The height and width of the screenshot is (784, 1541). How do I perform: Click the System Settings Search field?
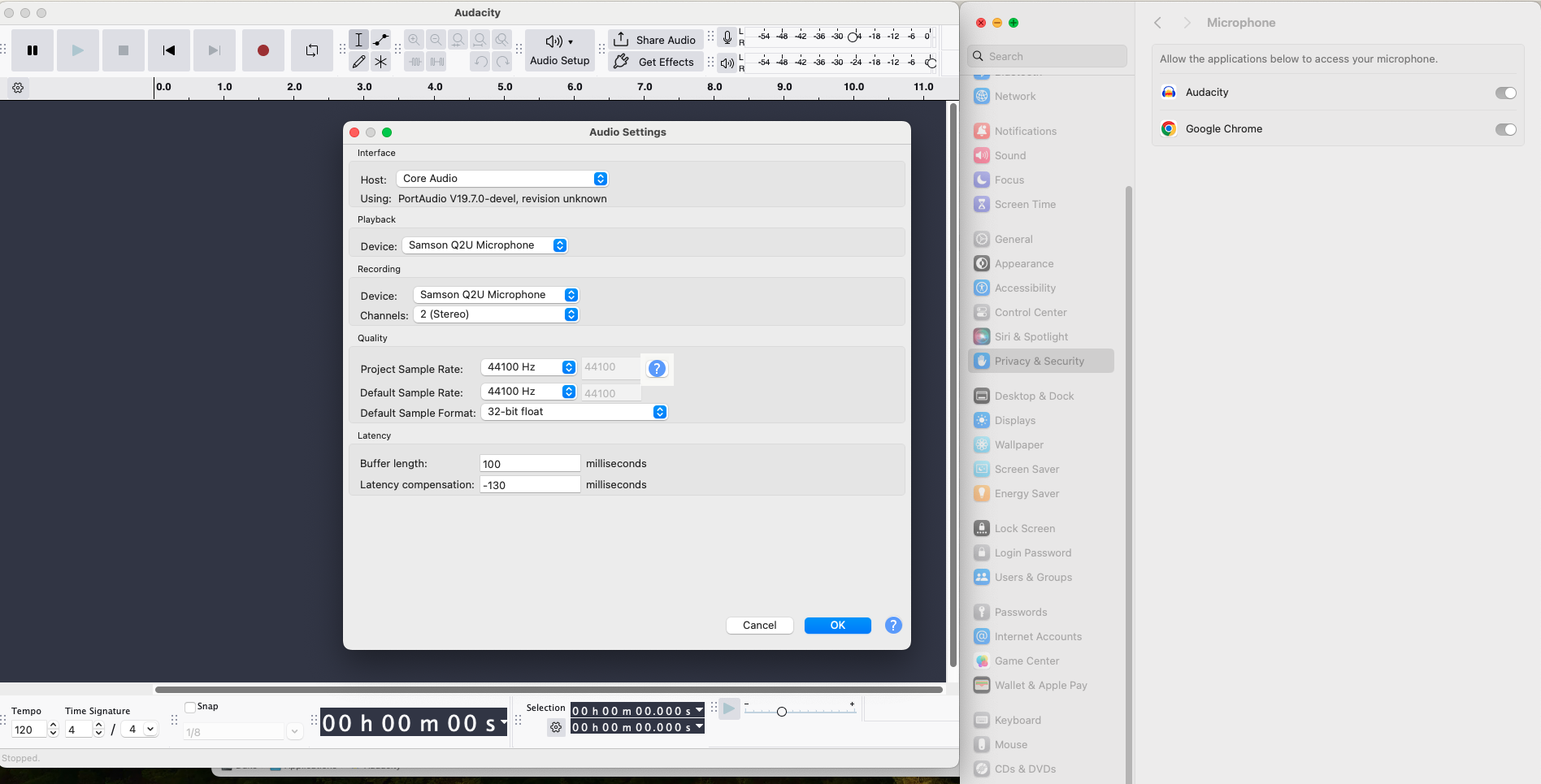click(x=1048, y=56)
